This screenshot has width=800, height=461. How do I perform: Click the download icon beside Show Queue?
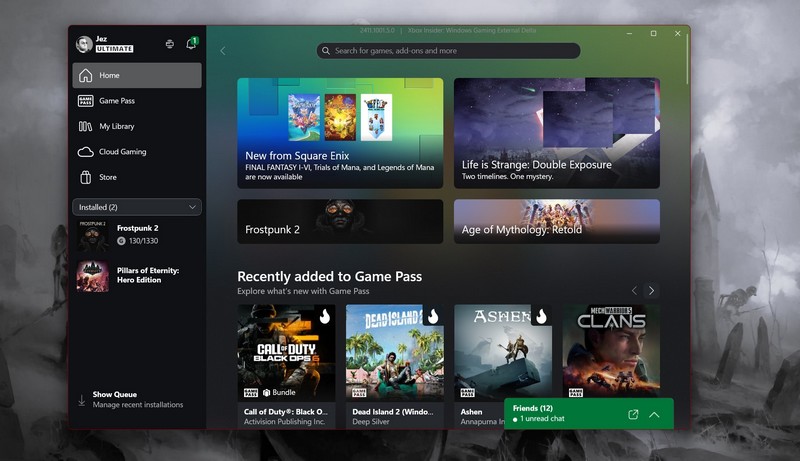[x=82, y=400]
